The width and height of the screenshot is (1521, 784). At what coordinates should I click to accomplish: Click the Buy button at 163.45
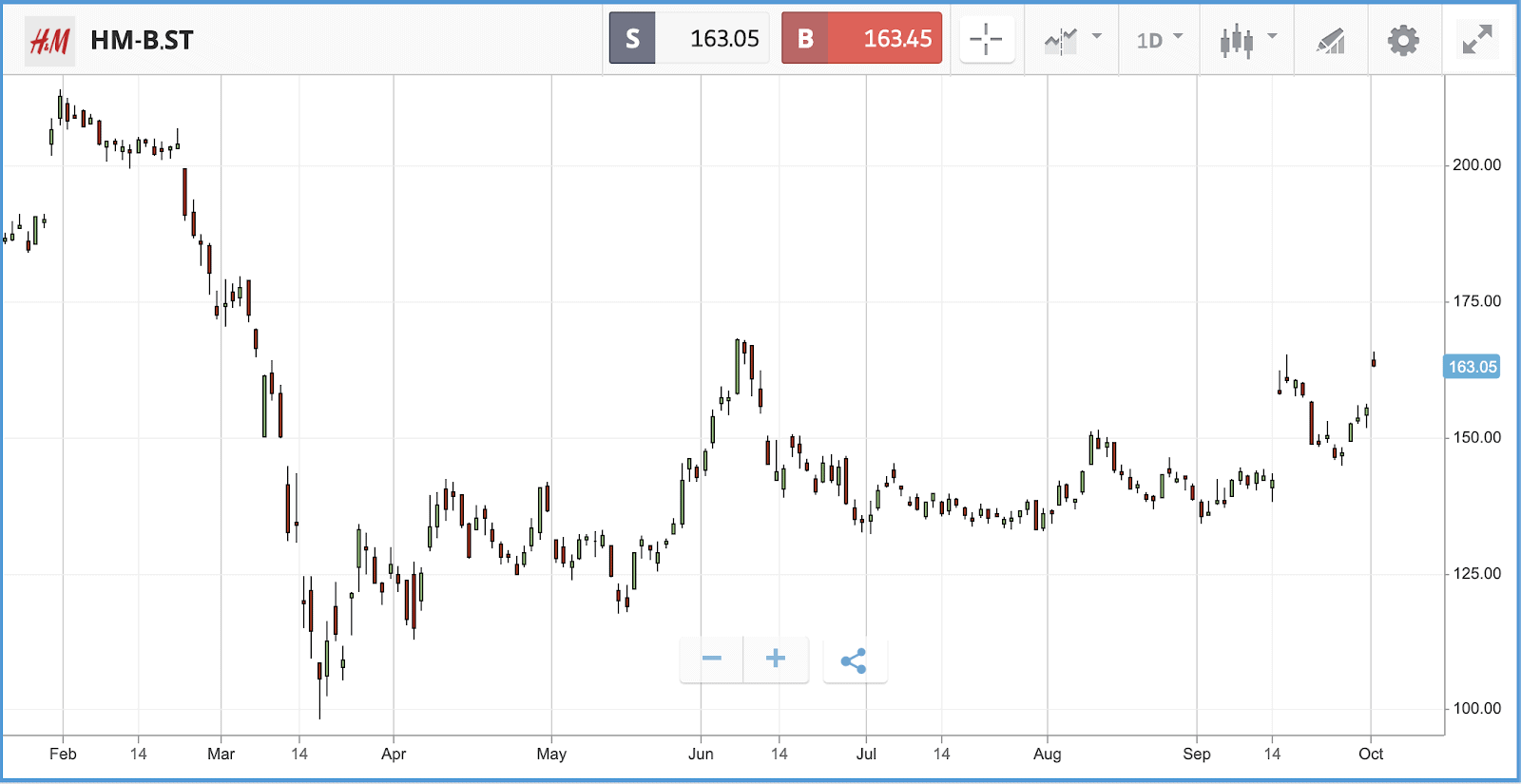pos(861,38)
